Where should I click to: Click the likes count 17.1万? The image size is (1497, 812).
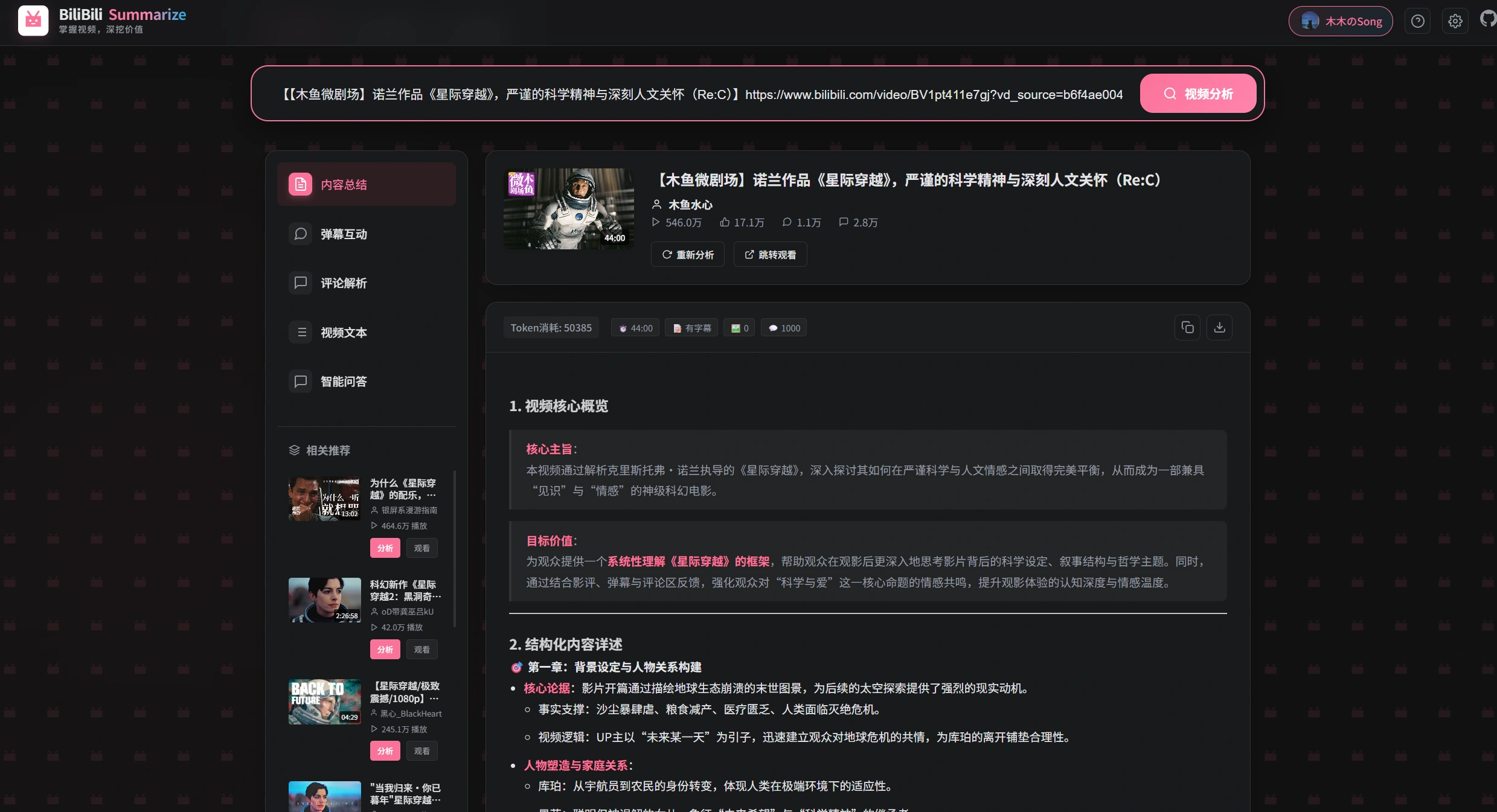pyautogui.click(x=742, y=222)
